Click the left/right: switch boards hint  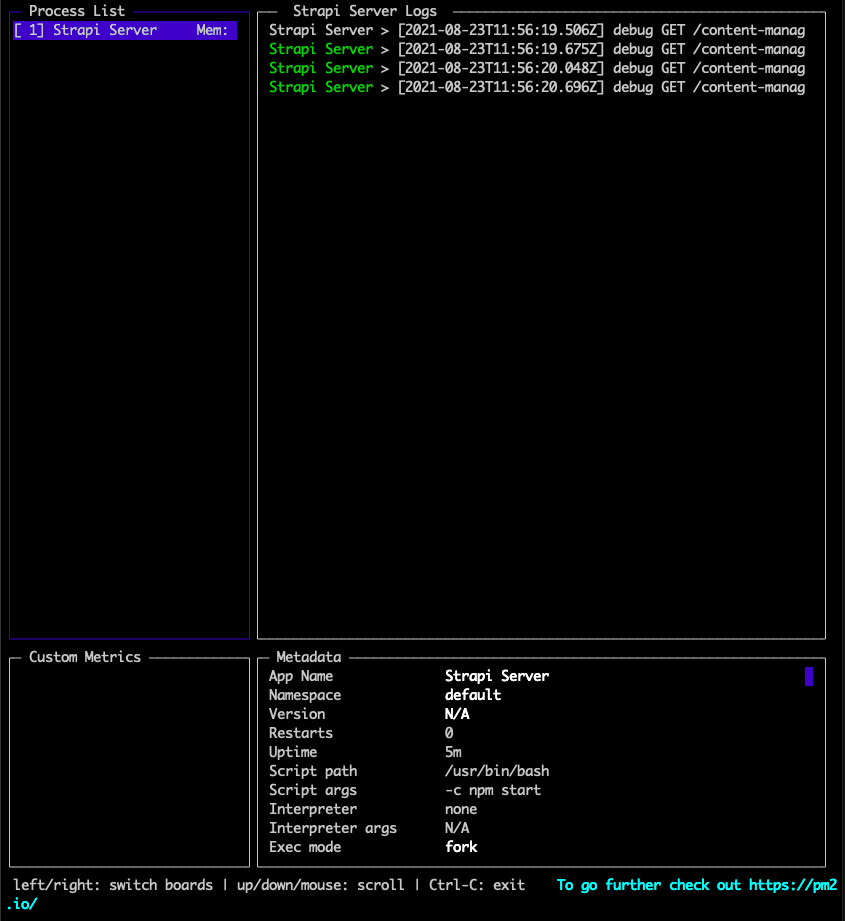pyautogui.click(x=113, y=885)
